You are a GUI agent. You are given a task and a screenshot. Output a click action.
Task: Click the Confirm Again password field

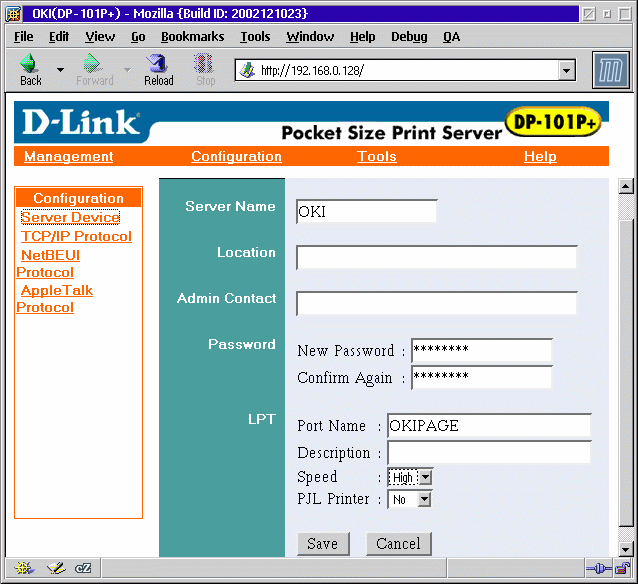[482, 377]
